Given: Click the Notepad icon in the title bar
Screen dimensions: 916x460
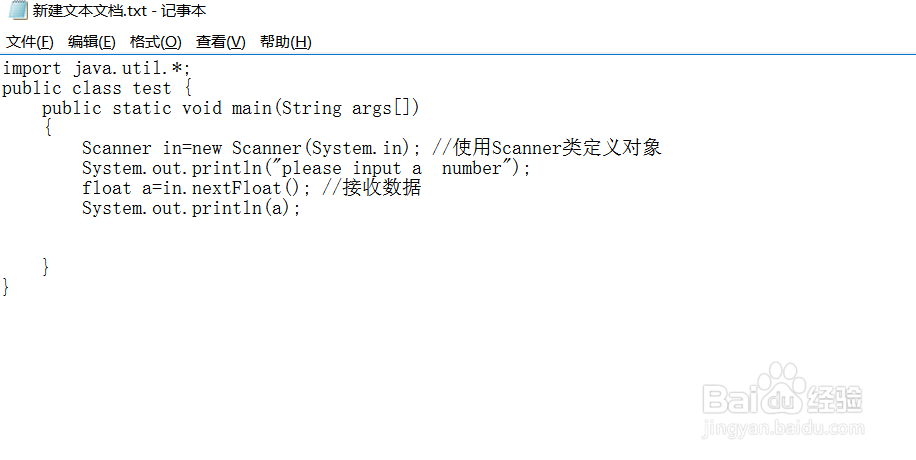Looking at the screenshot, I should (18, 10).
